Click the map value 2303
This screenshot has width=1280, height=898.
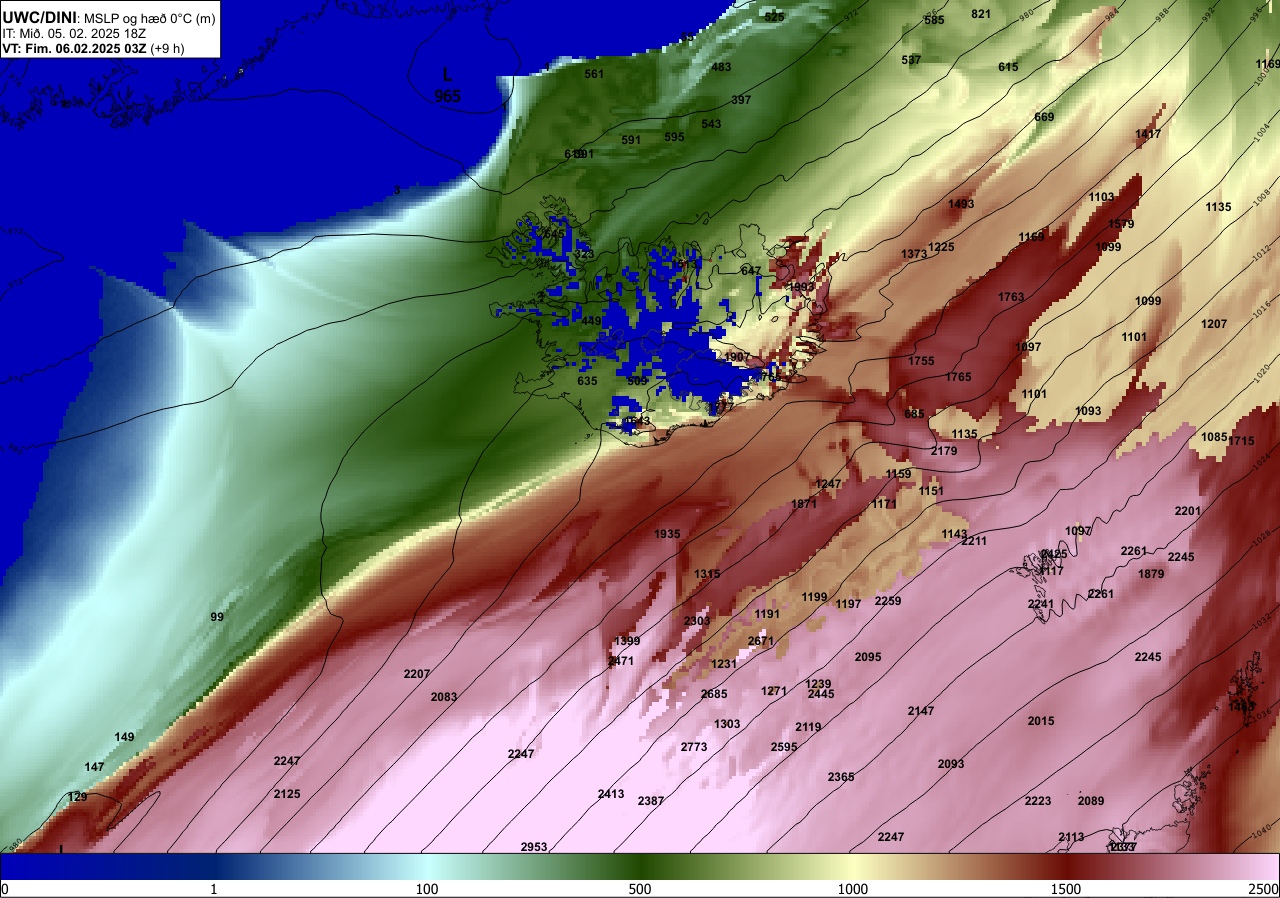pyautogui.click(x=697, y=621)
